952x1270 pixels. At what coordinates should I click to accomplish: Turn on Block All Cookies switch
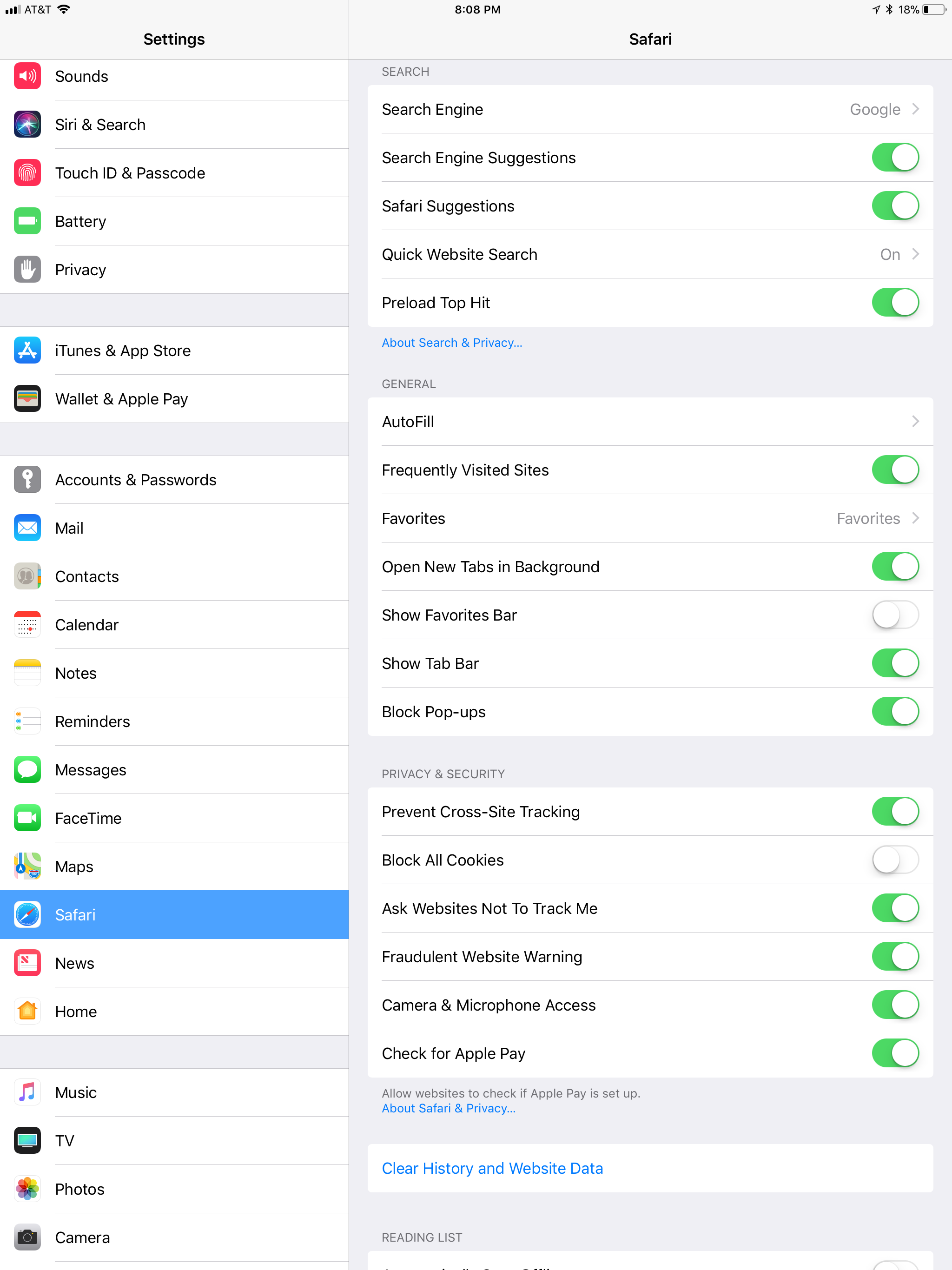click(895, 860)
